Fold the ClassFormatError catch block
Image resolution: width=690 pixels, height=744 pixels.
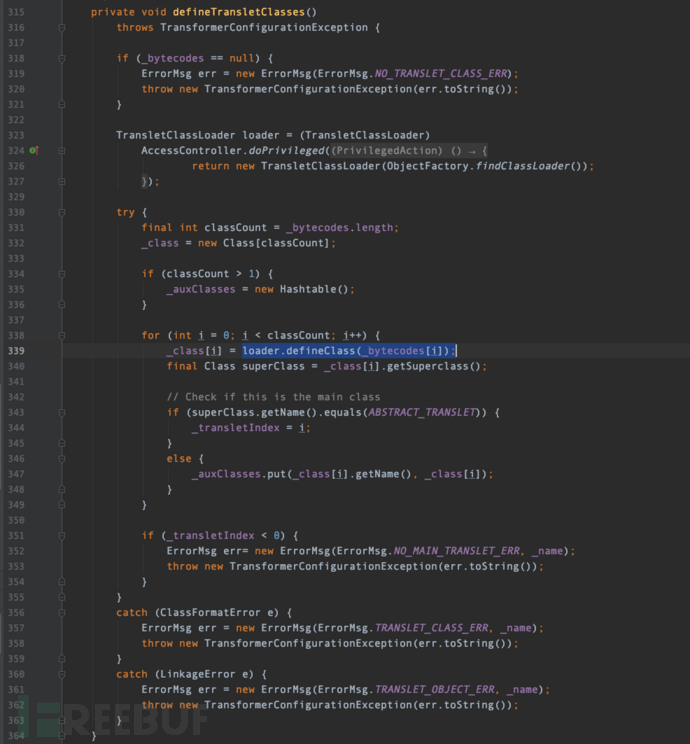(61, 612)
